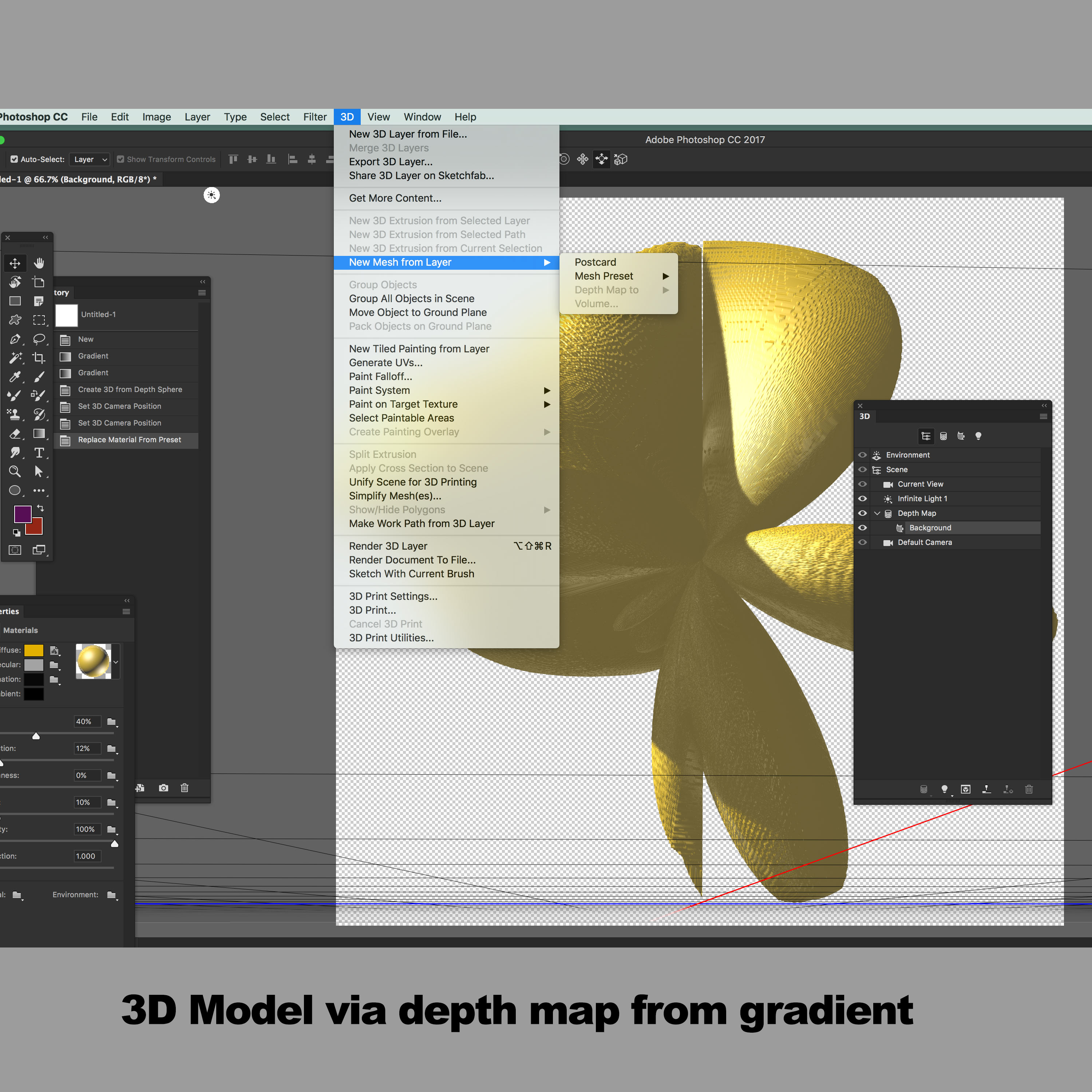Viewport: 1092px width, 1092px height.
Task: Toggle Scene visibility eye
Action: [863, 470]
